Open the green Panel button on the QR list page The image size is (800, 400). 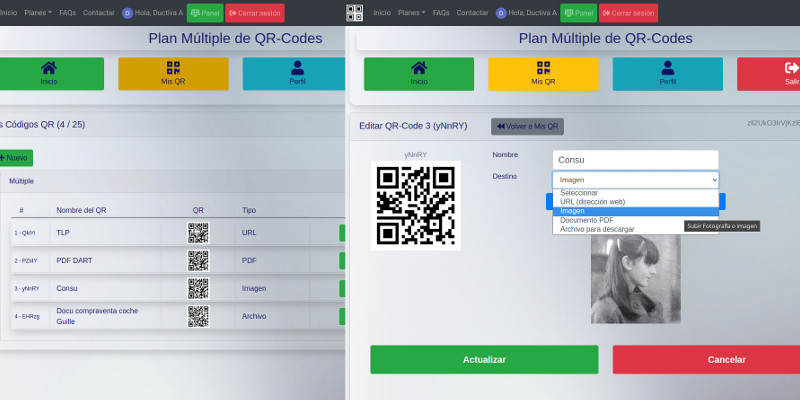point(205,13)
